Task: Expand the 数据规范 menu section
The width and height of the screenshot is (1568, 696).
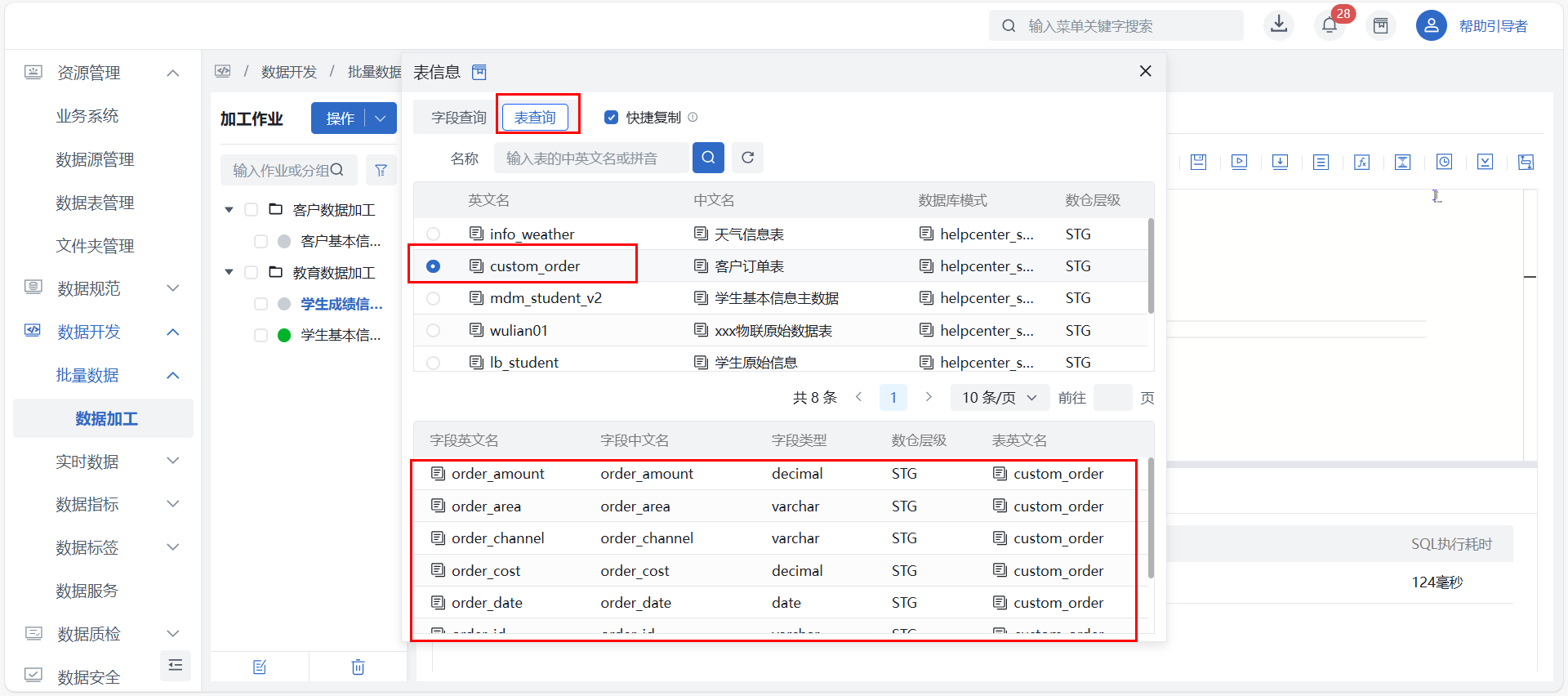Action: click(x=173, y=288)
